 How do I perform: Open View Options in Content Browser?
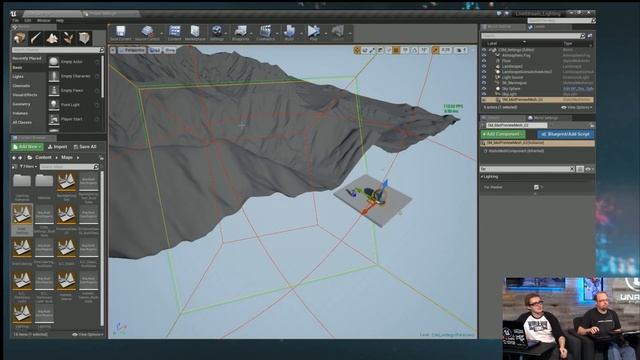point(87,334)
